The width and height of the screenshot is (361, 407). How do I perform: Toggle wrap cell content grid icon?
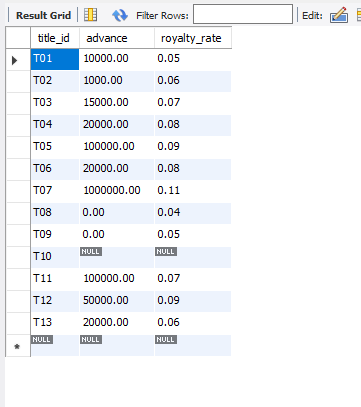[x=91, y=15]
